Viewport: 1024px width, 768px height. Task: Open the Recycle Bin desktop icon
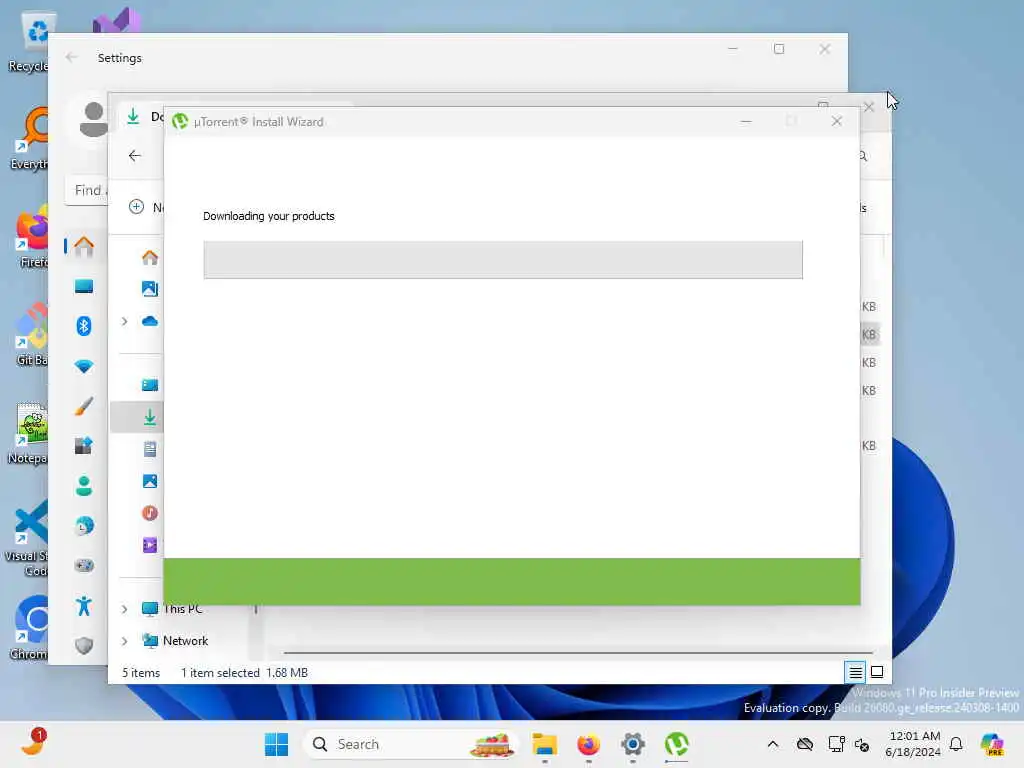pyautogui.click(x=29, y=42)
